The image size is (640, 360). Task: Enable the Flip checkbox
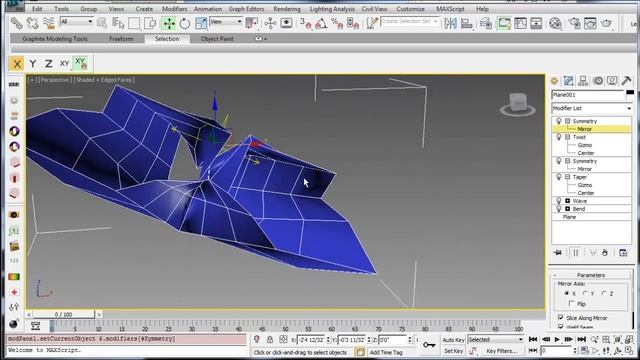(571, 304)
